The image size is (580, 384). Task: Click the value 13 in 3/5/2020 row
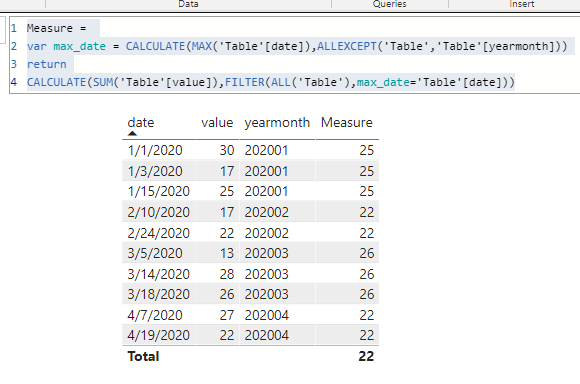tap(227, 253)
